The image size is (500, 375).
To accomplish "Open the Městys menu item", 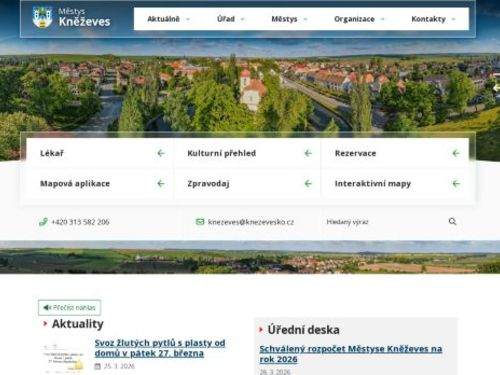I will click(284, 19).
